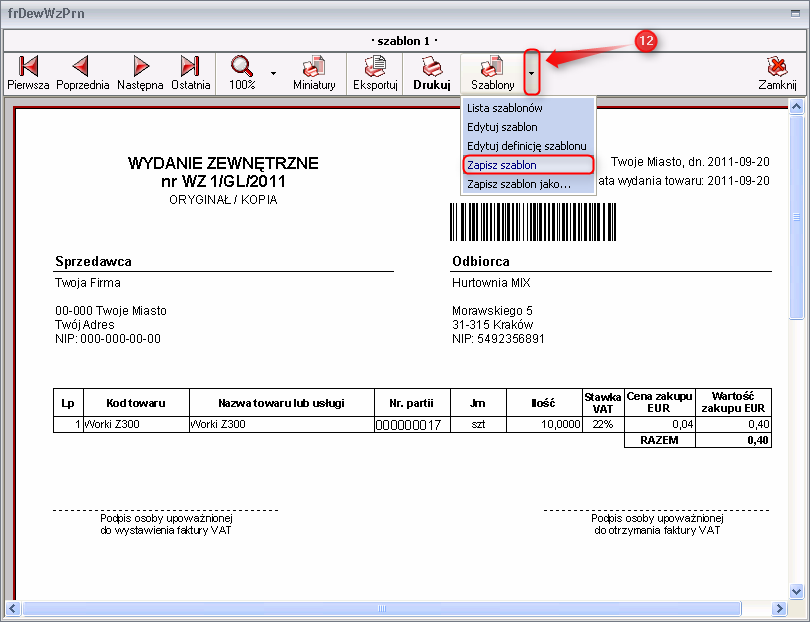Select Zapisz szablon jako… option
The height and width of the screenshot is (622, 810).
[518, 184]
